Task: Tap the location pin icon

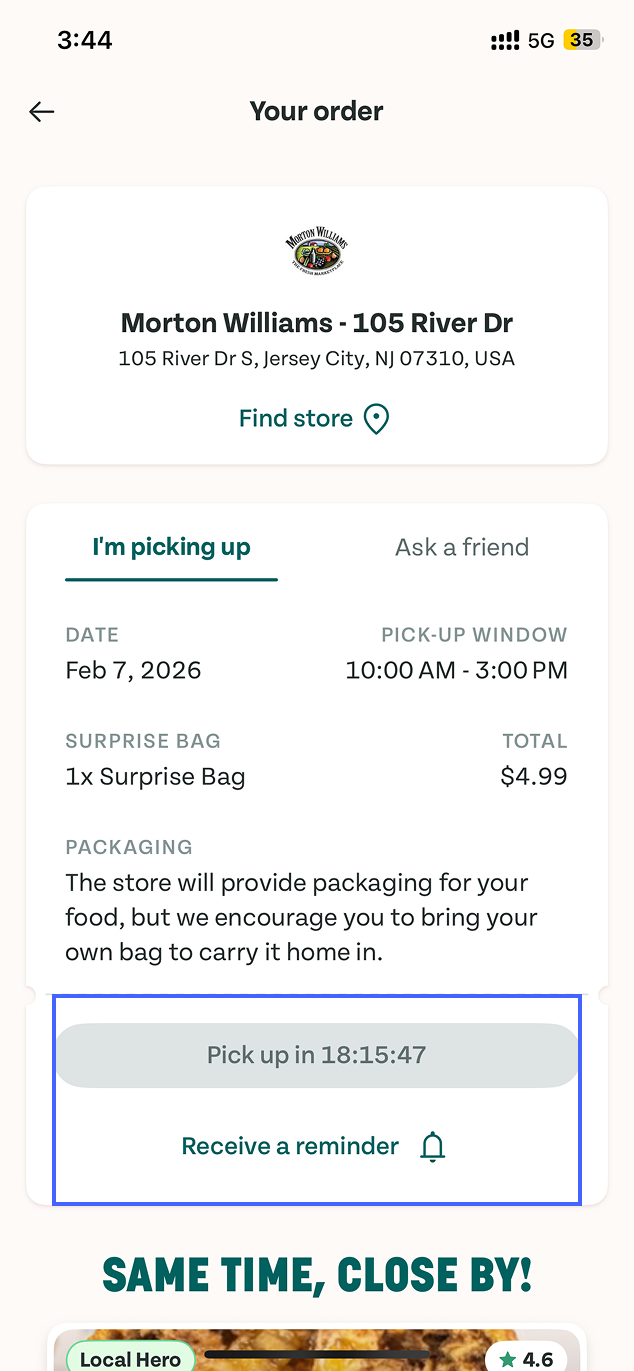Action: (376, 419)
